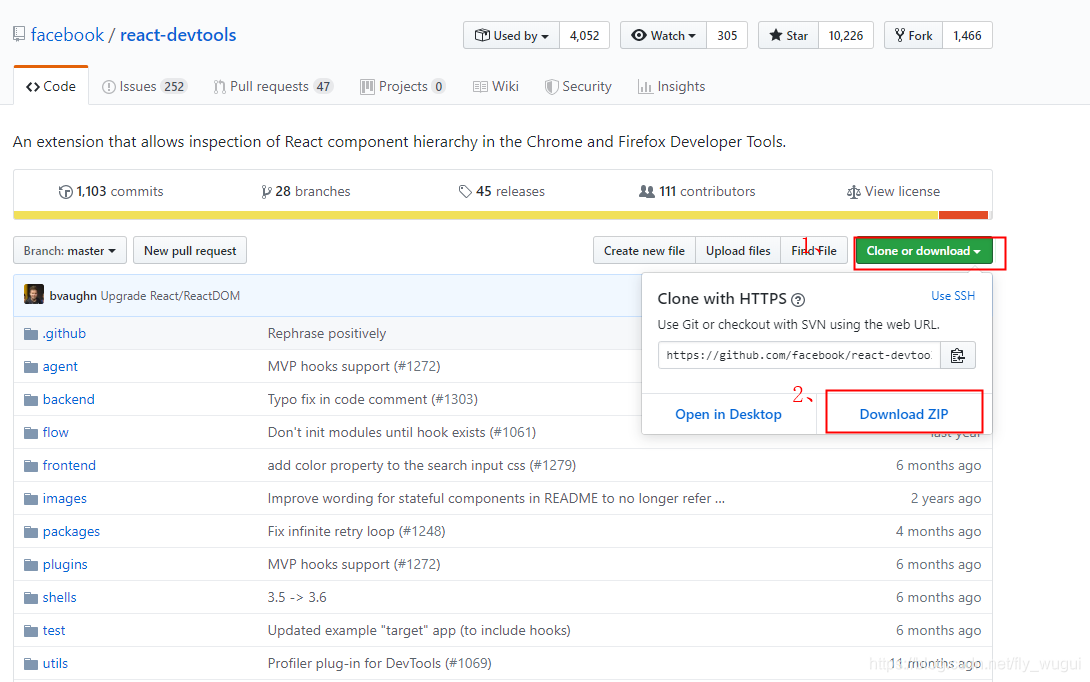Viewport: 1090px width, 682px height.
Task: Click the branches fork icon
Action: pos(266,192)
